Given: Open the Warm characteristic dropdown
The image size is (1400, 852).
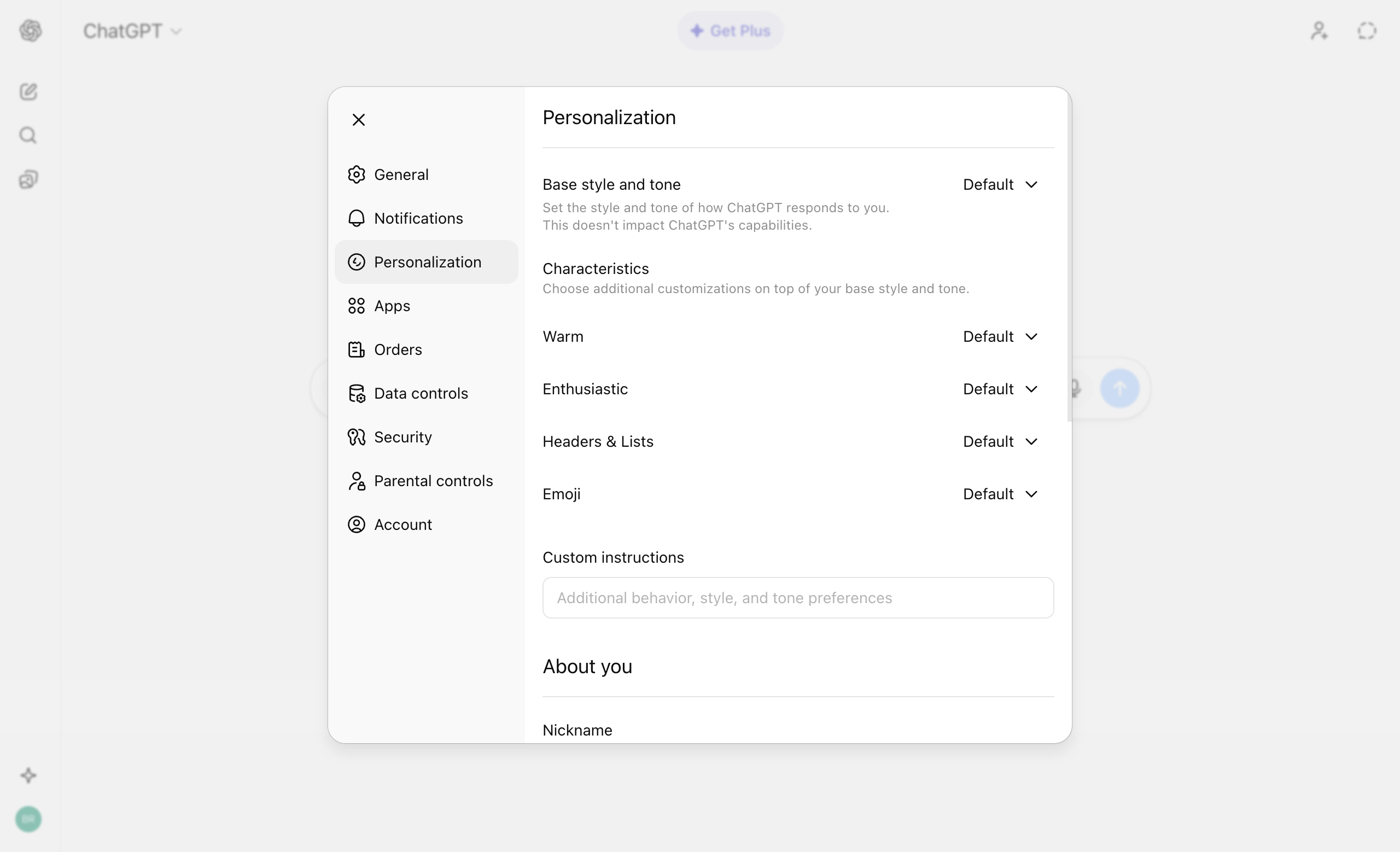Looking at the screenshot, I should [1000, 337].
